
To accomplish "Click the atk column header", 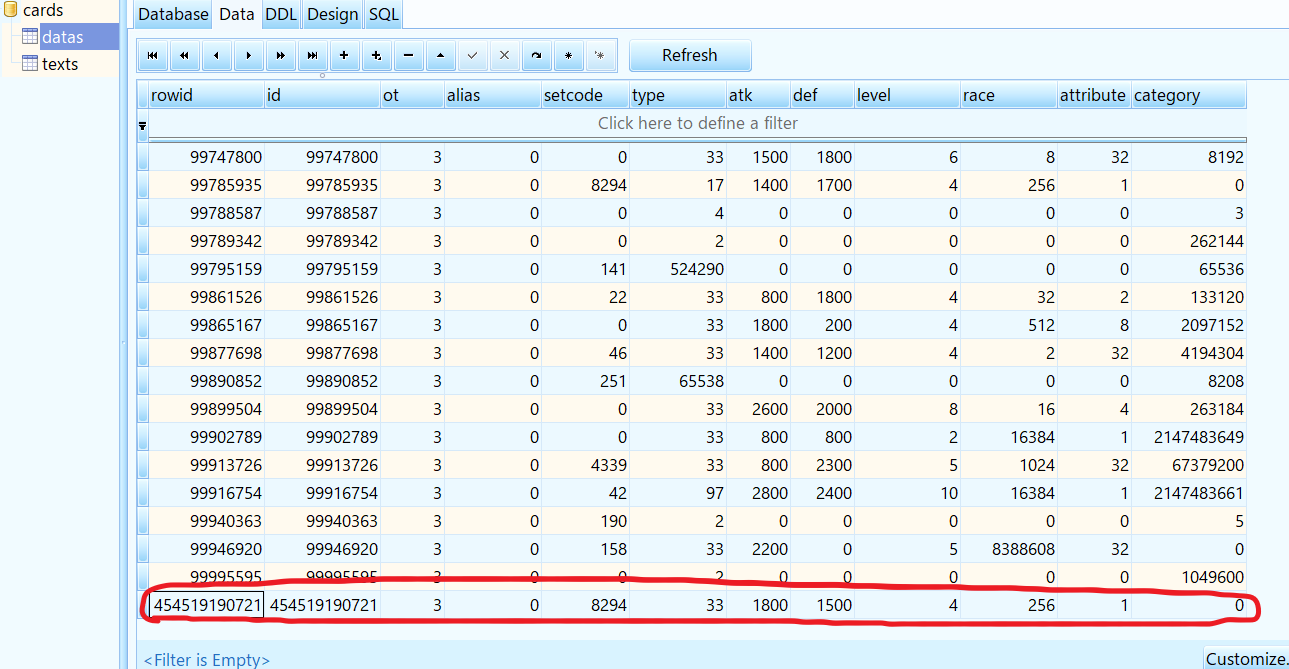I will [x=758, y=95].
